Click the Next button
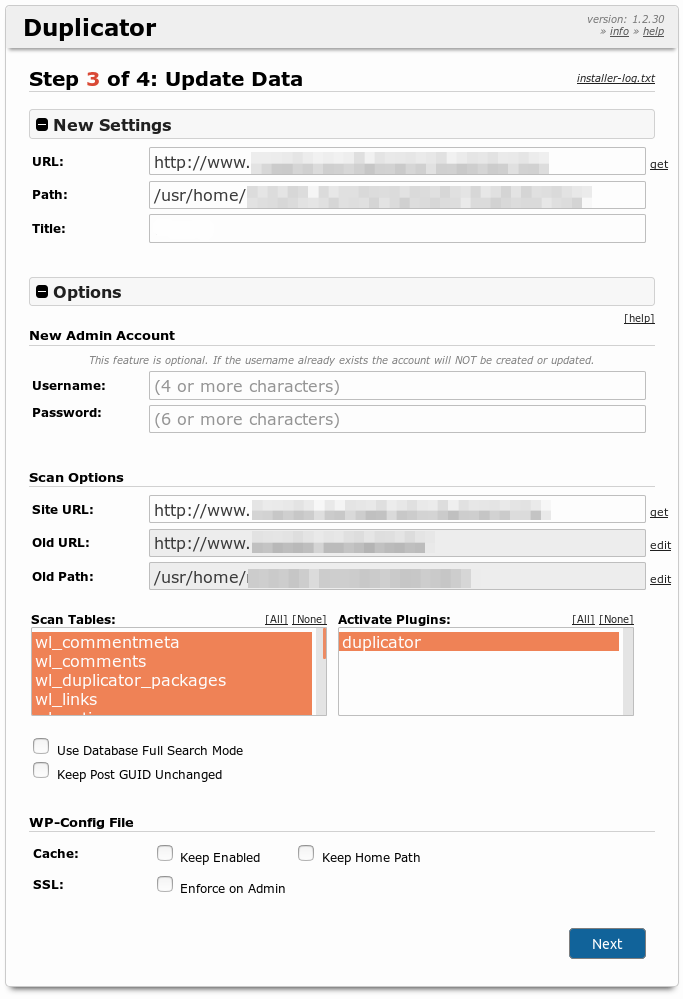This screenshot has height=999, width=683. [607, 944]
